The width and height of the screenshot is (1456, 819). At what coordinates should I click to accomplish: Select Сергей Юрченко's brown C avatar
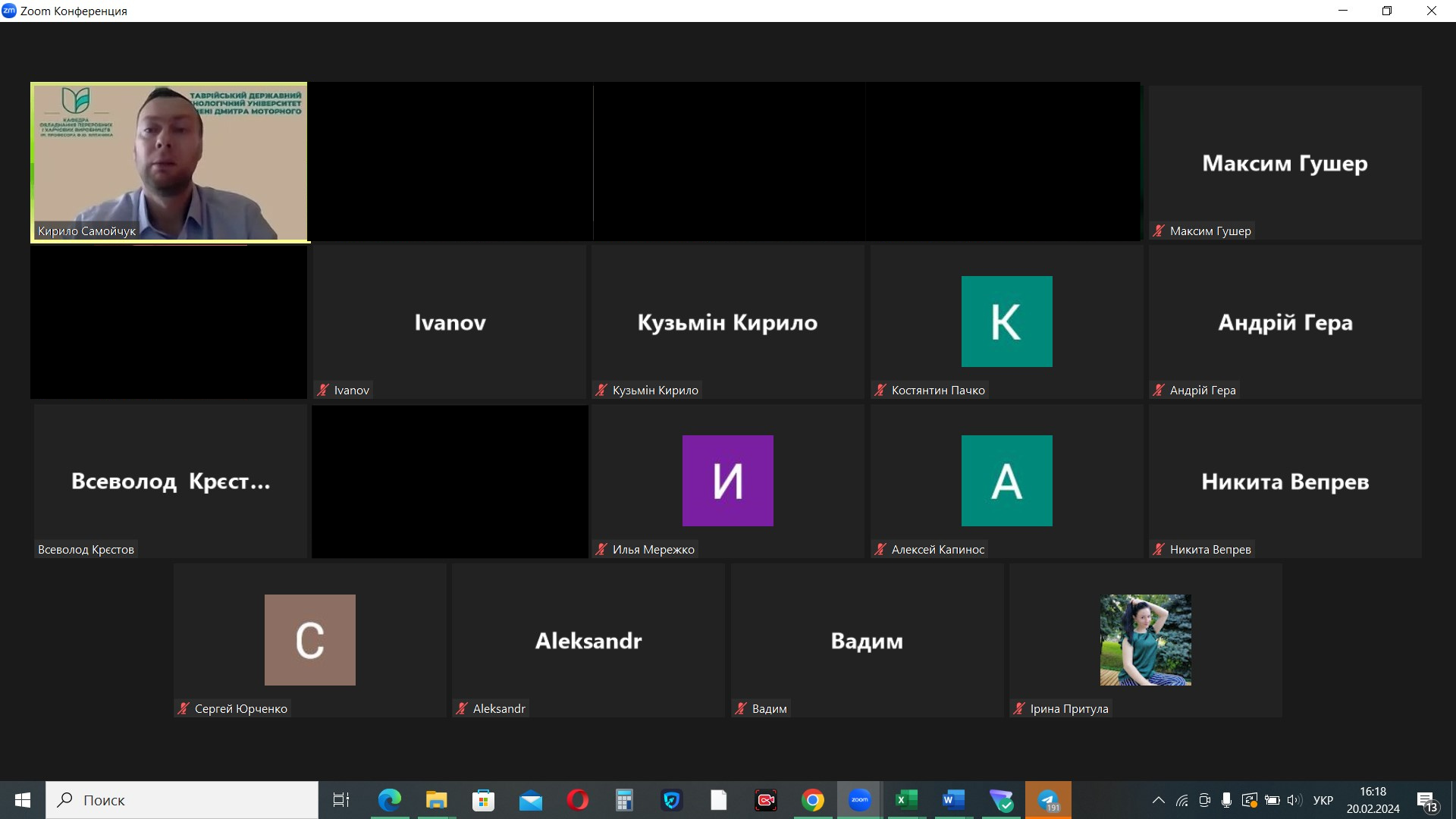pos(309,640)
